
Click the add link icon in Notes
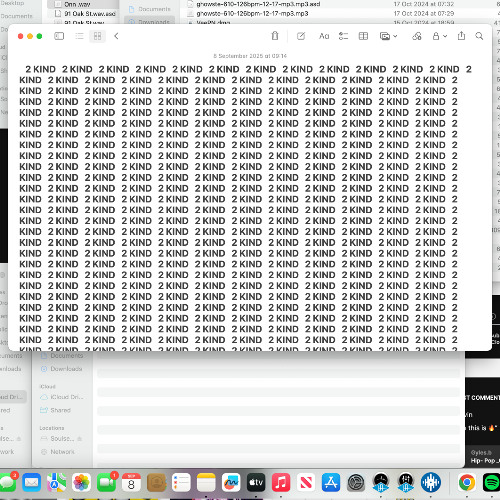(x=417, y=36)
